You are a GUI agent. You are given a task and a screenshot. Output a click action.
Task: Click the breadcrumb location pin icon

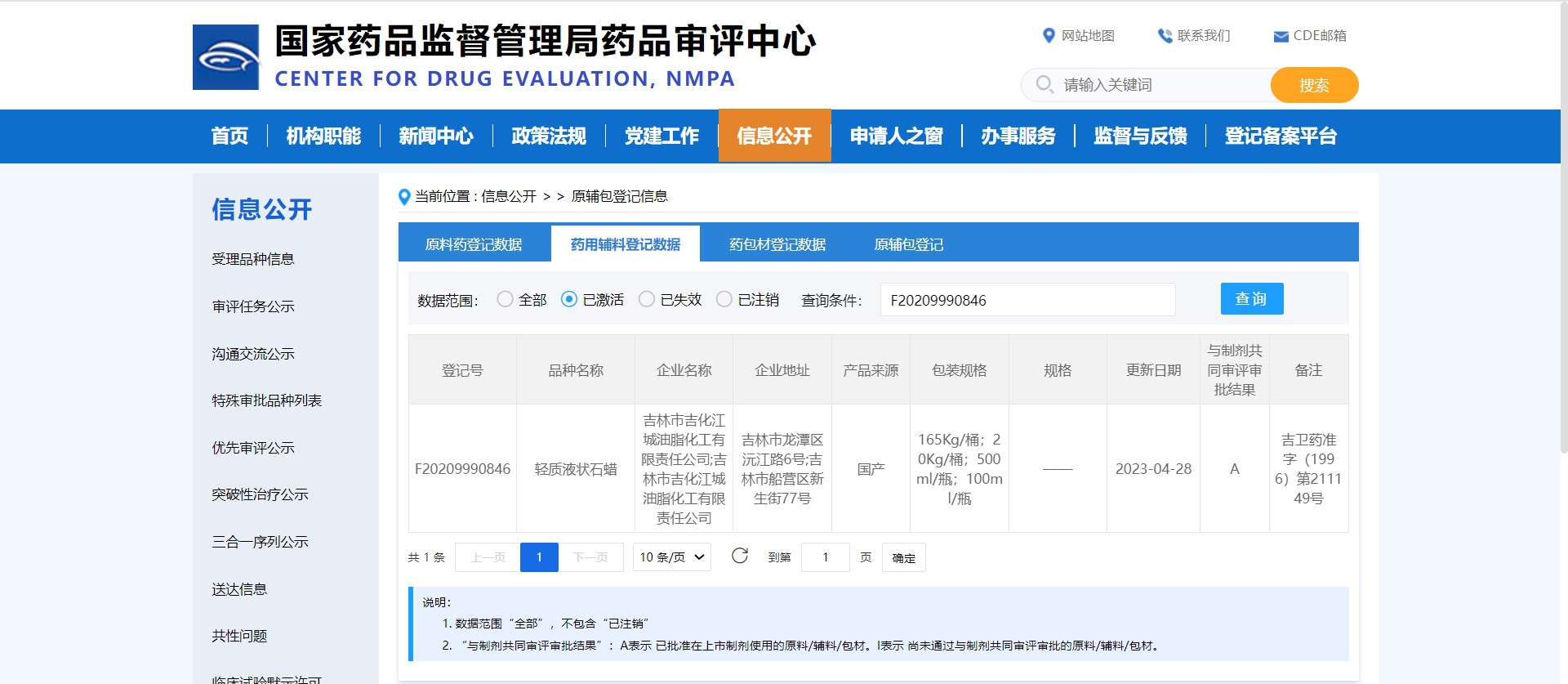click(403, 197)
